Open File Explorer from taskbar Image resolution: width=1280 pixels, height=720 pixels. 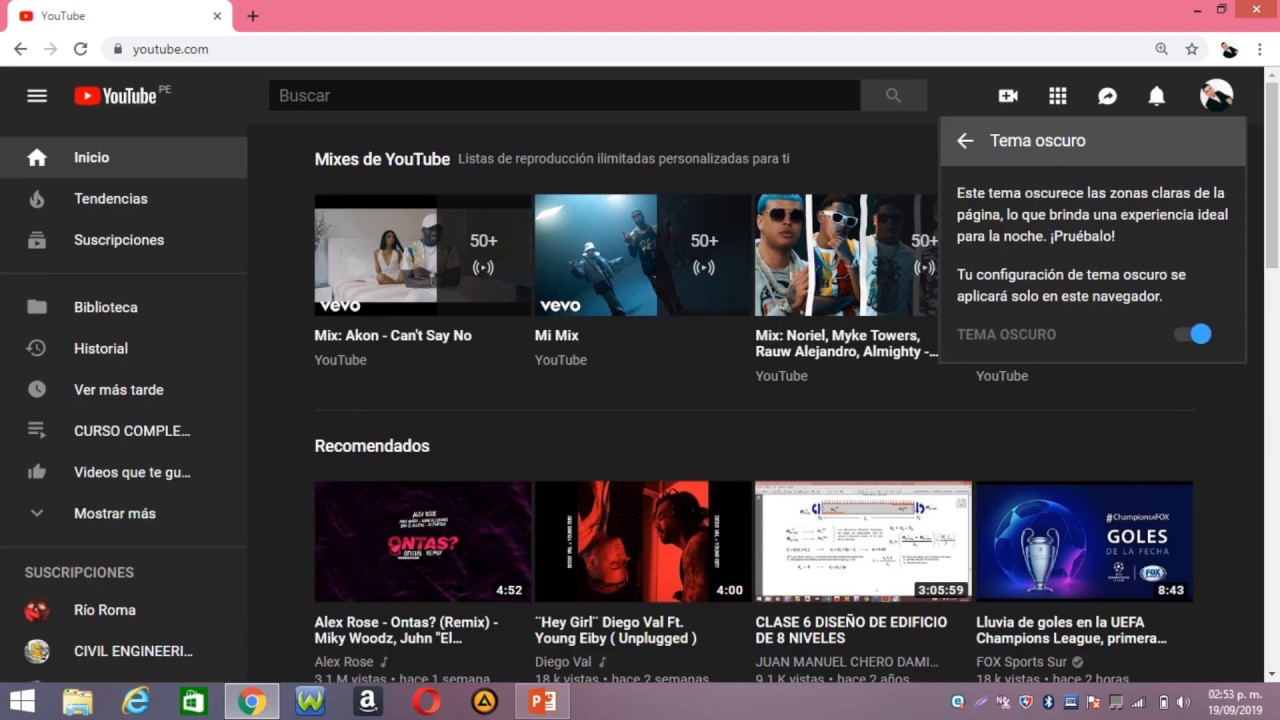(77, 701)
